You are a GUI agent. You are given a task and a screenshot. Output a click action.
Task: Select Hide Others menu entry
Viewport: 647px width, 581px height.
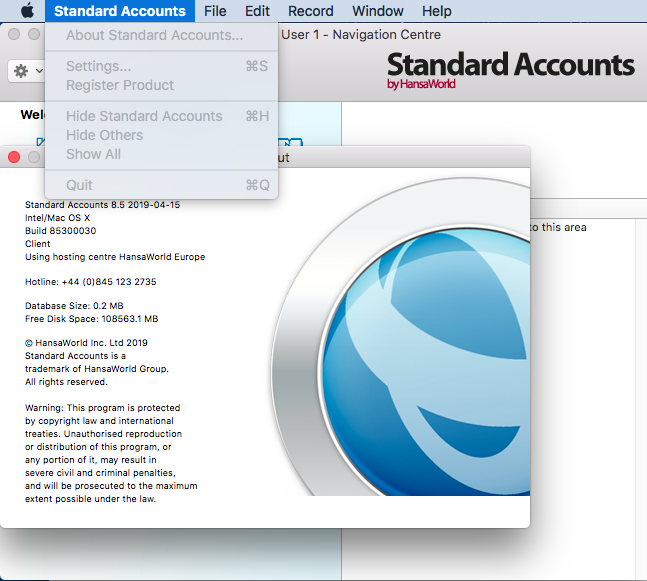pyautogui.click(x=161, y=135)
